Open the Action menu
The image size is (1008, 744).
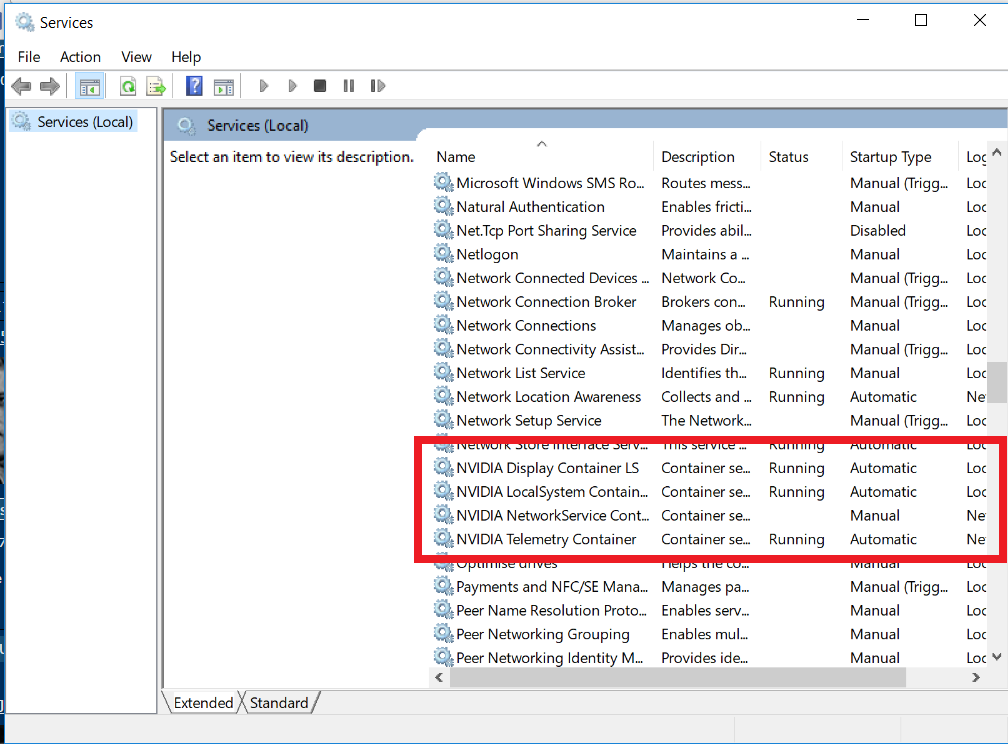[x=80, y=57]
